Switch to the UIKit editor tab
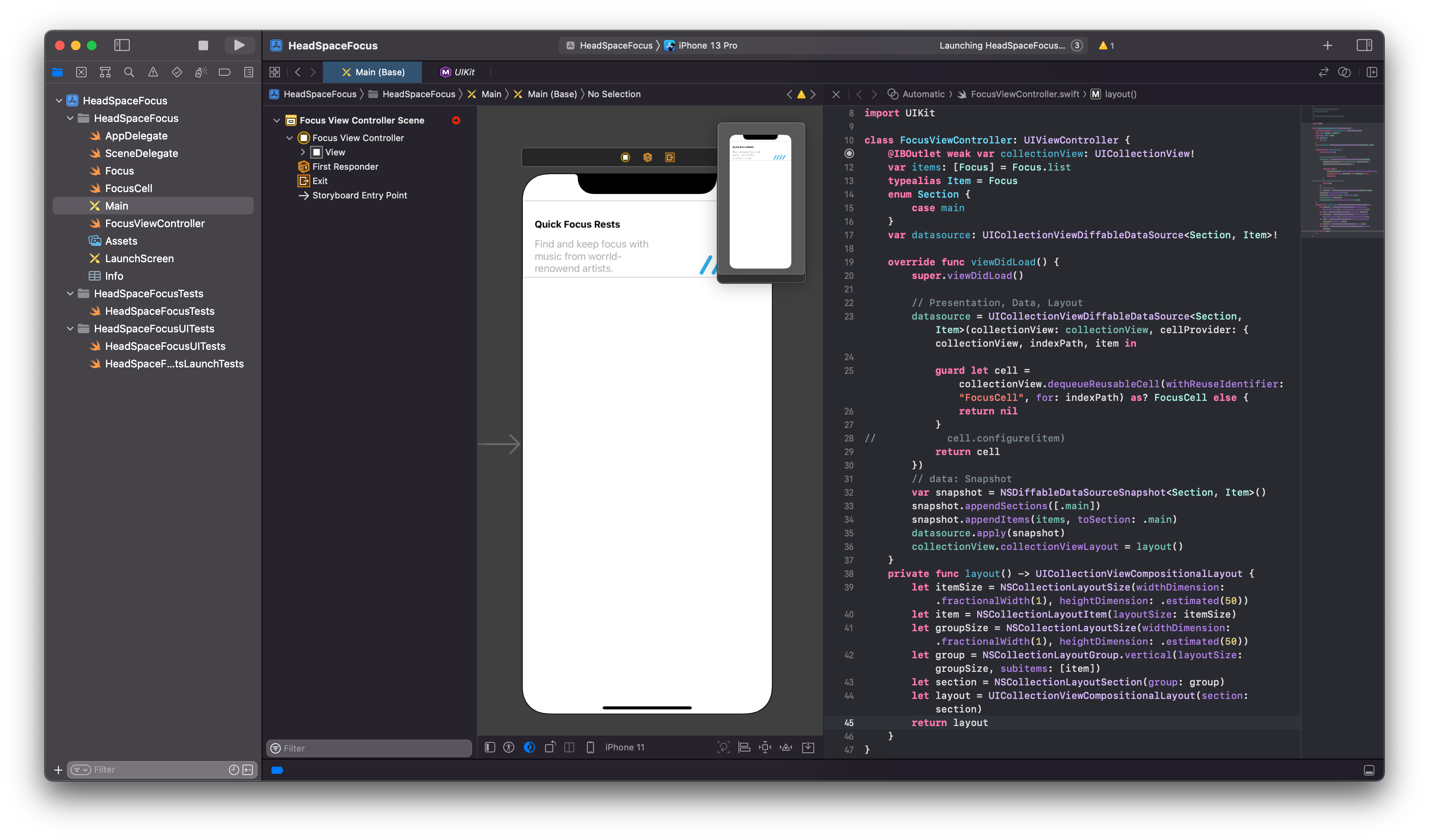 point(457,72)
